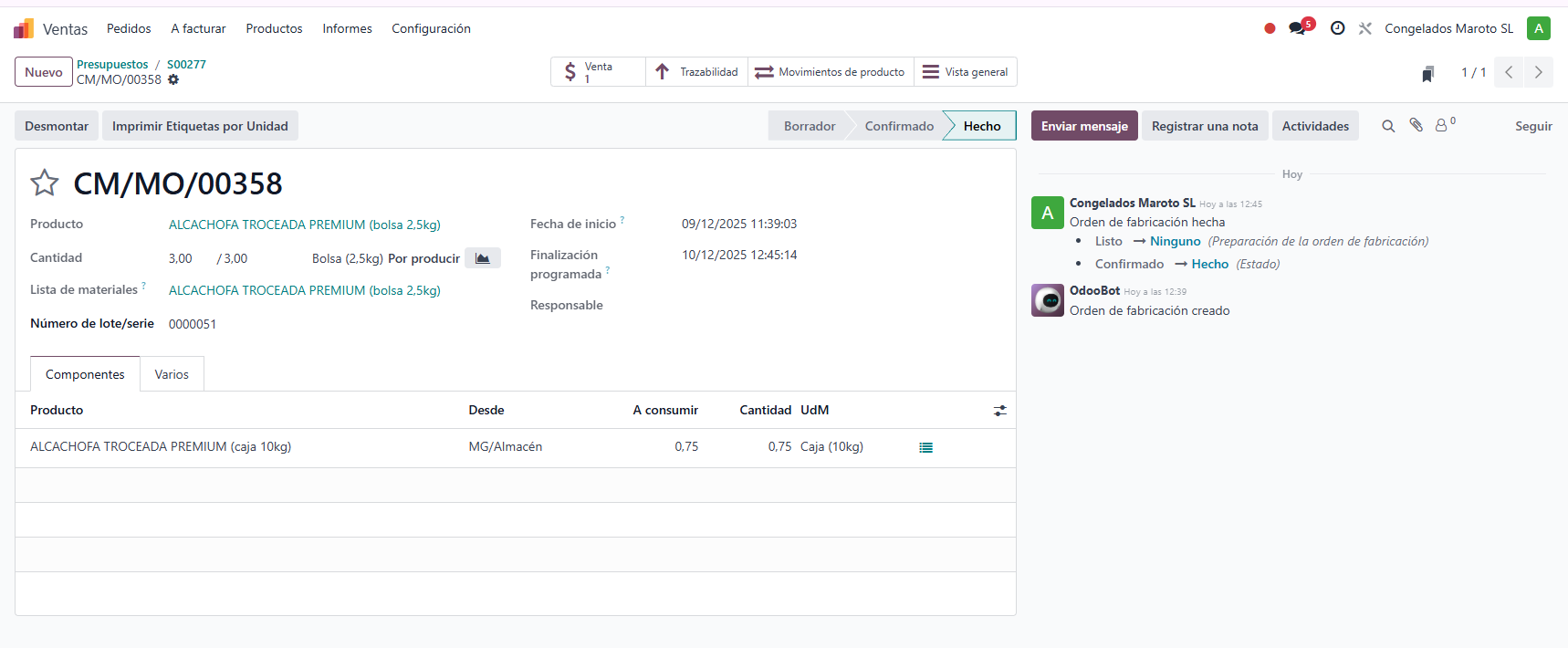This screenshot has height=648, width=1568.
Task: Open Trazabilidad smart button
Action: 697,72
